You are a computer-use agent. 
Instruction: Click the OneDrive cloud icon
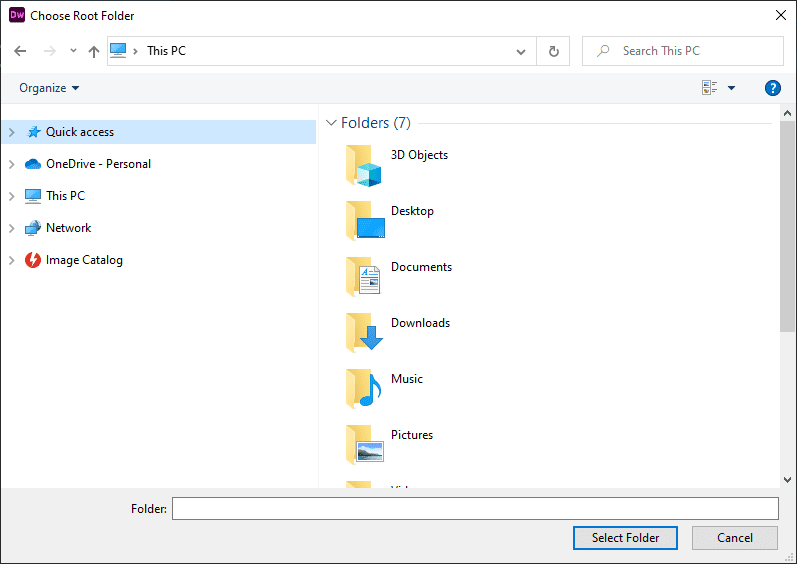coord(33,164)
